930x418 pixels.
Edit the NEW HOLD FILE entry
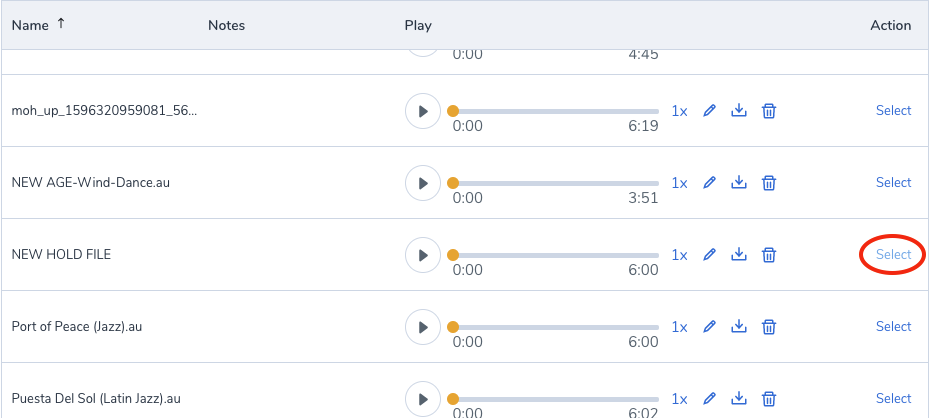coord(710,255)
